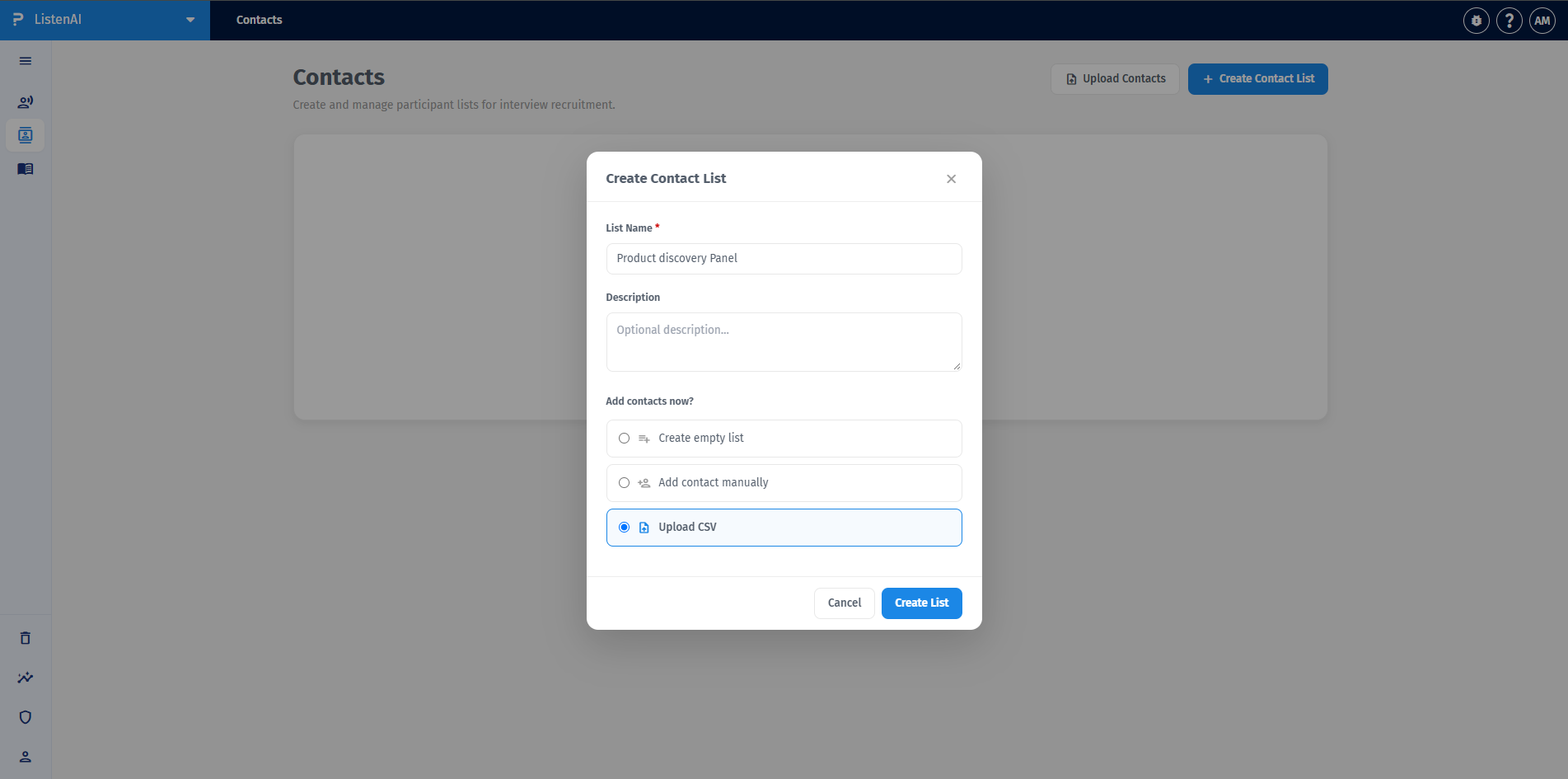The image size is (1568, 779).
Task: Click the Create List button
Action: 922,603
